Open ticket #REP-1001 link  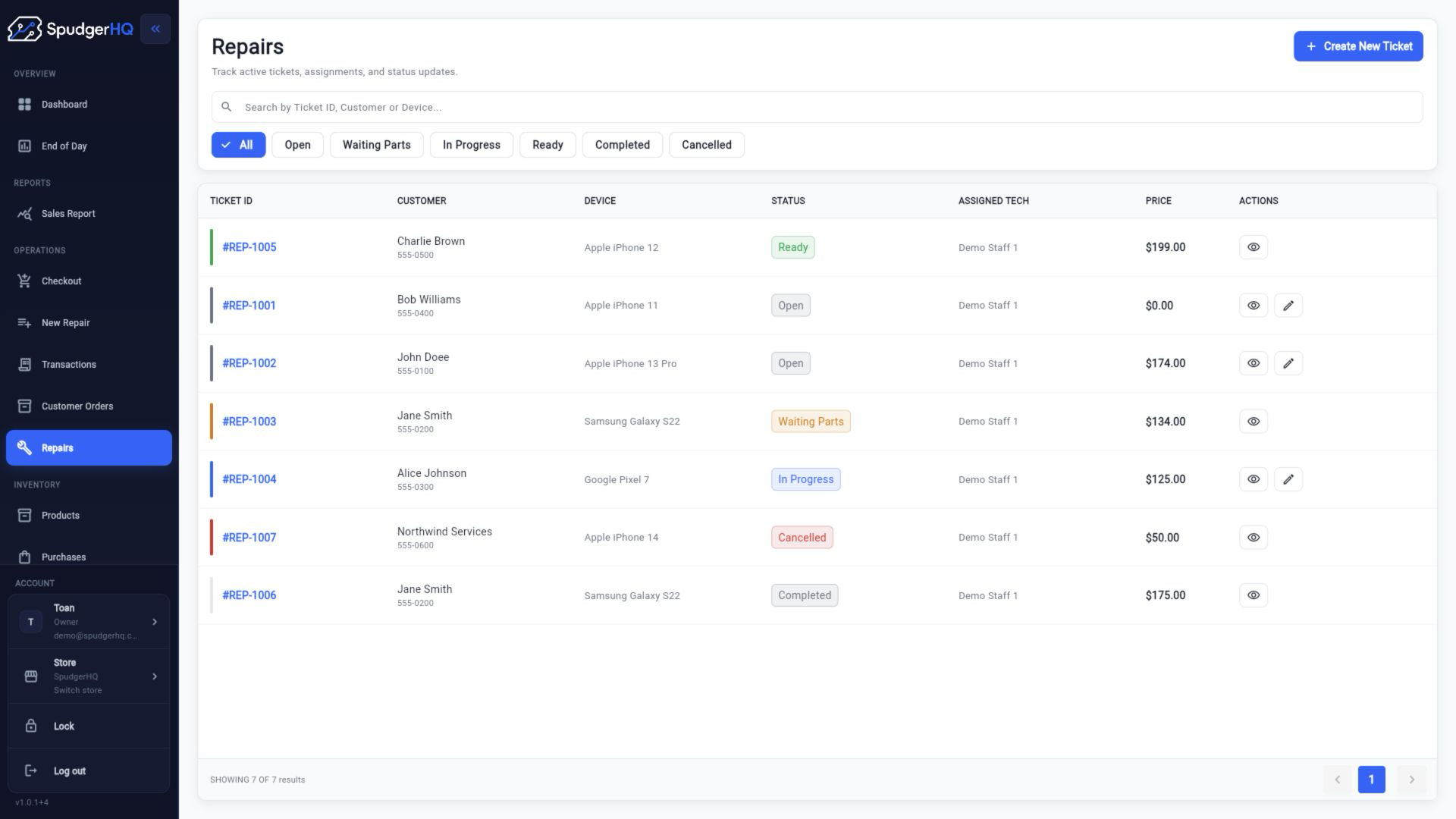(249, 306)
